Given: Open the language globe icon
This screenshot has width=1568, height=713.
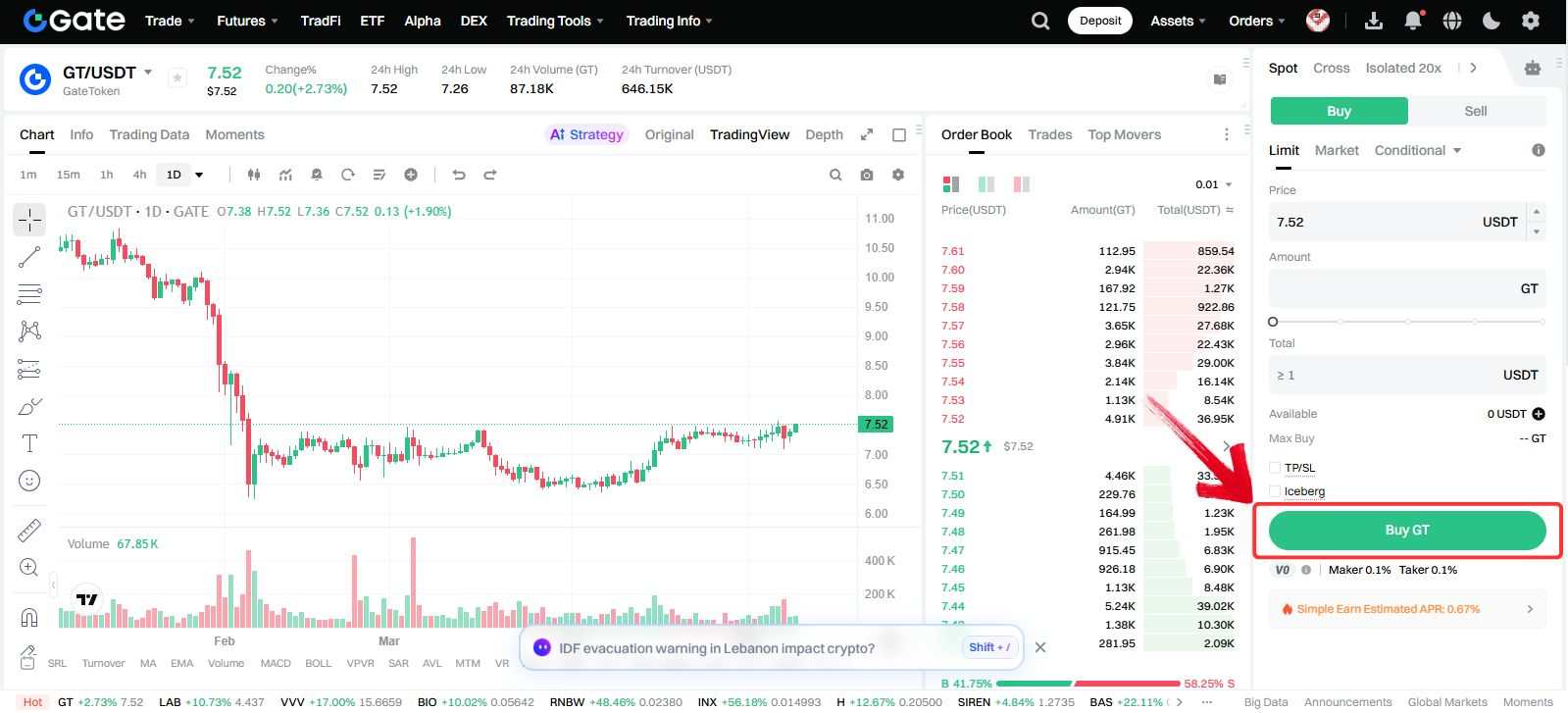Looking at the screenshot, I should pyautogui.click(x=1452, y=21).
